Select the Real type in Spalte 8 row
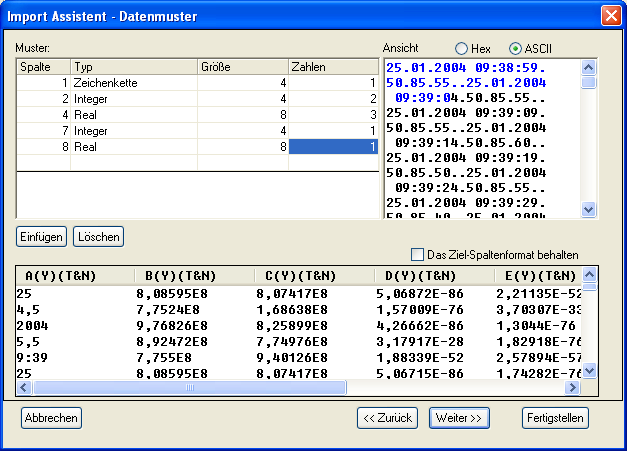This screenshot has height=451, width=627. point(134,147)
